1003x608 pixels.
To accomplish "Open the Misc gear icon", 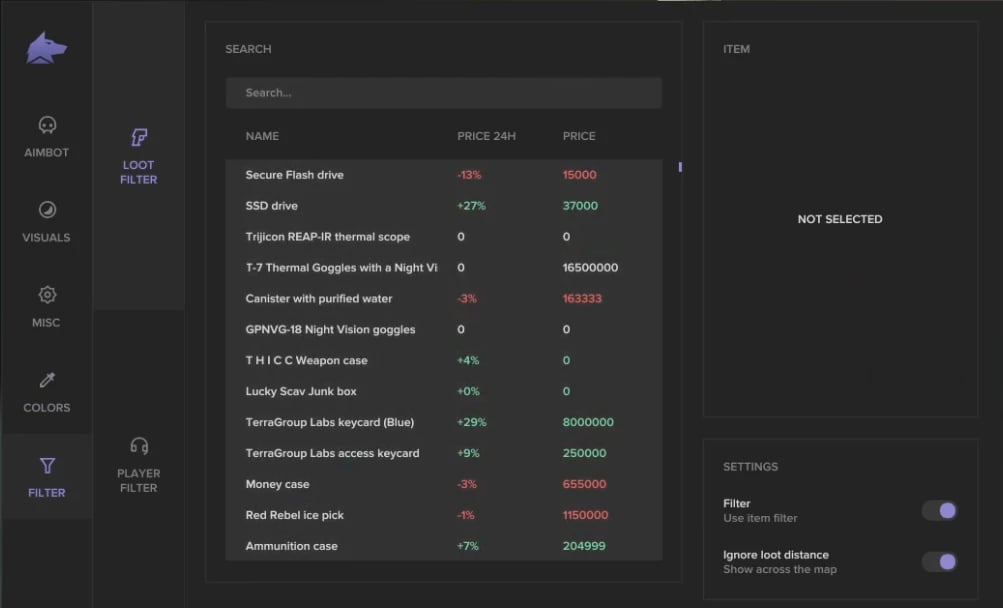I will click(47, 295).
